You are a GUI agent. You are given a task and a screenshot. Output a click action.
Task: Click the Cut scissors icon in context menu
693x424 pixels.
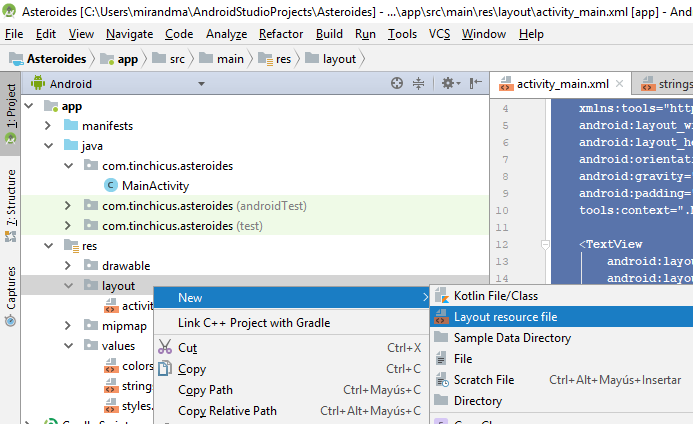pyautogui.click(x=164, y=347)
